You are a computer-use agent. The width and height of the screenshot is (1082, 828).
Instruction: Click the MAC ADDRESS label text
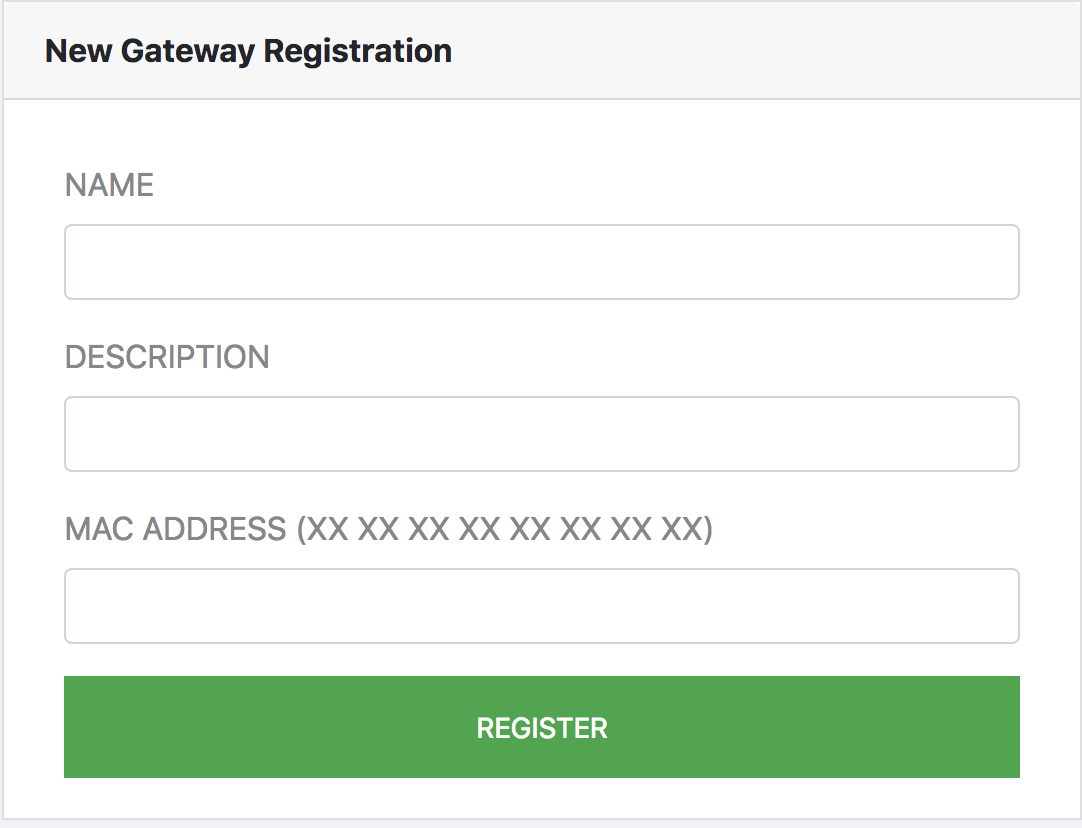[x=389, y=529]
